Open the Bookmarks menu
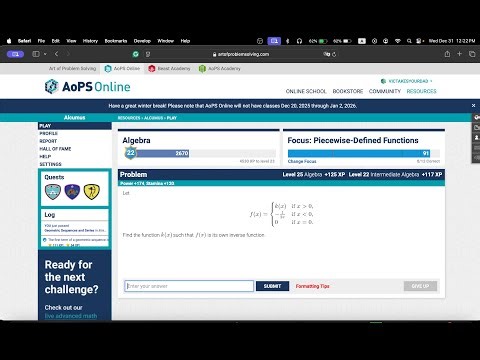Image resolution: width=480 pixels, height=360 pixels. [x=116, y=41]
